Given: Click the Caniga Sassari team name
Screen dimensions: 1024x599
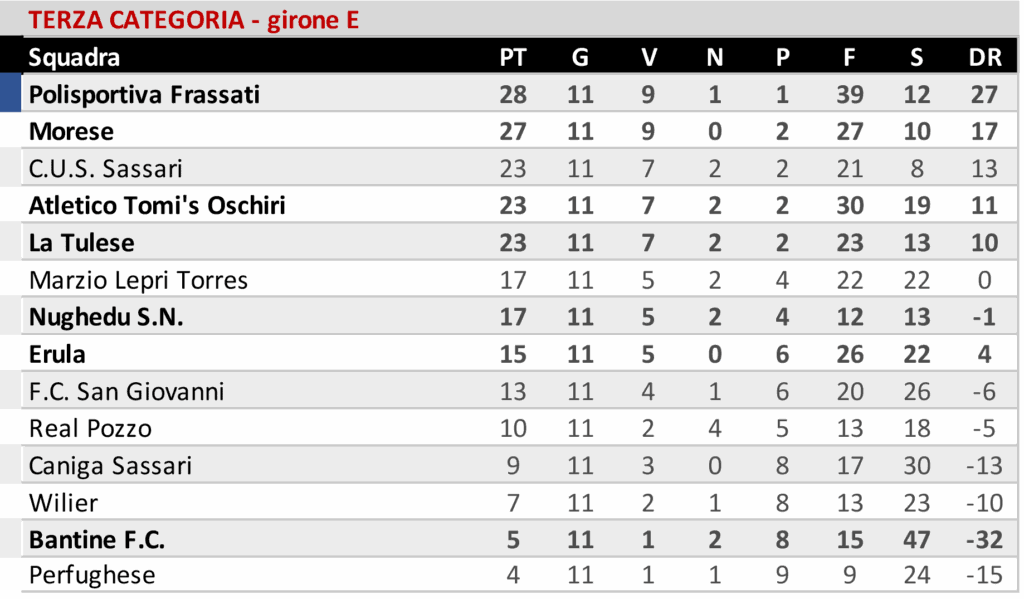Looking at the screenshot, I should point(110,465).
